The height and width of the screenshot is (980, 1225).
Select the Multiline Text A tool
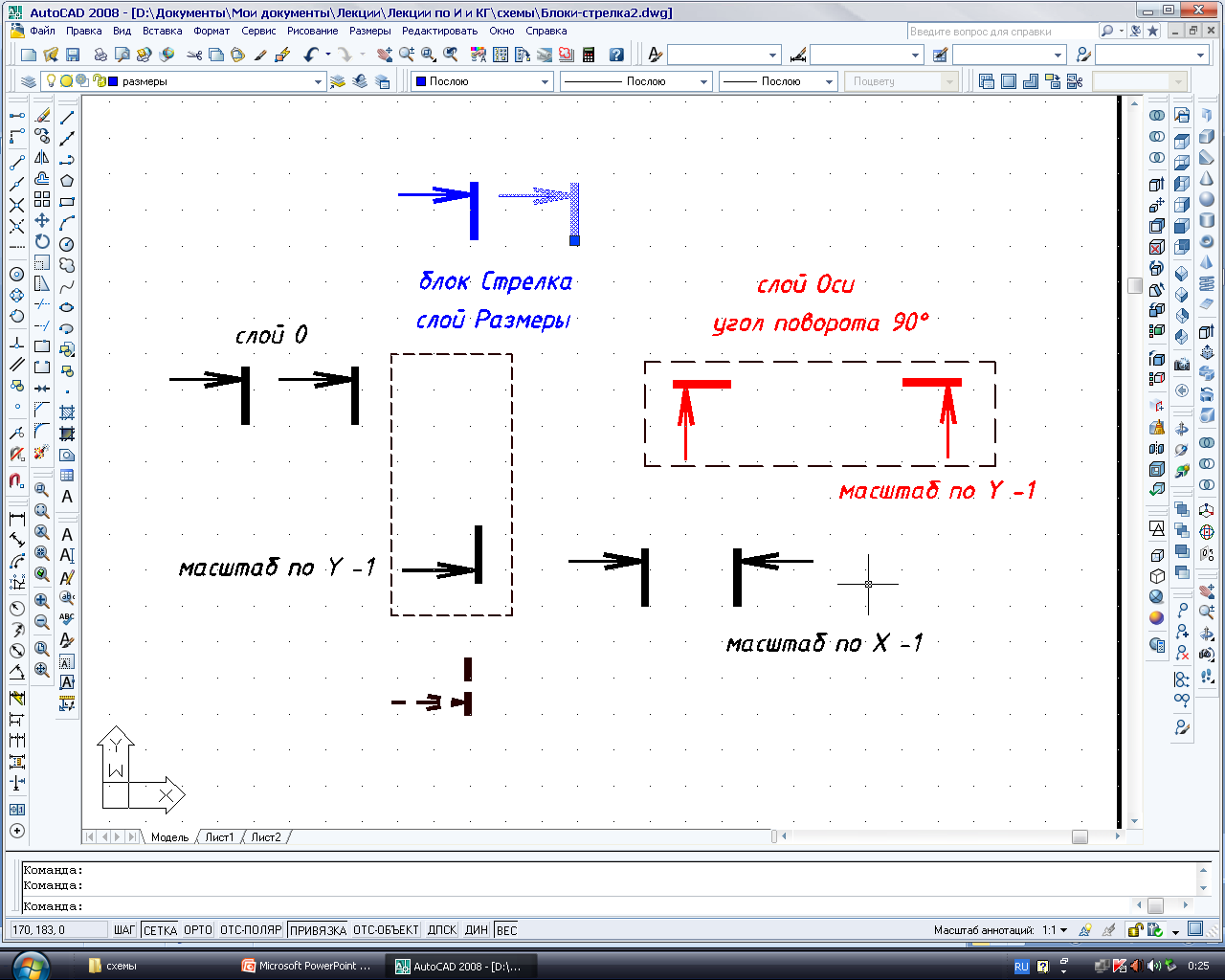[x=67, y=497]
